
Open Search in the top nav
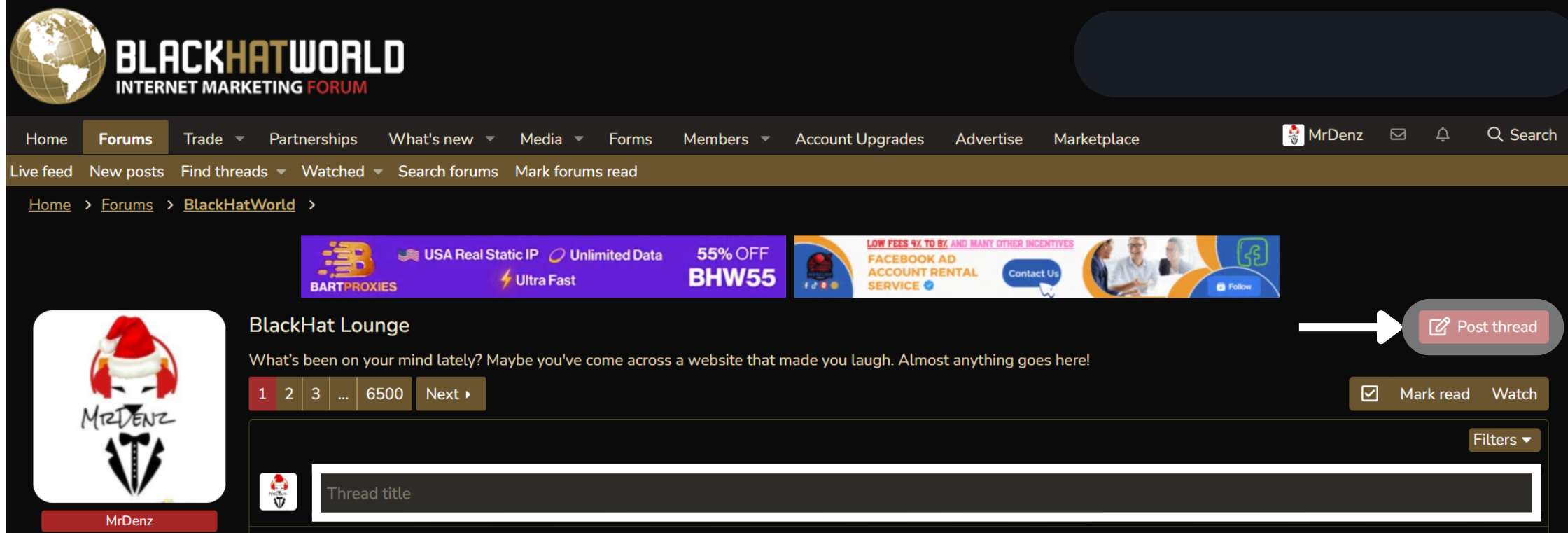point(1522,134)
